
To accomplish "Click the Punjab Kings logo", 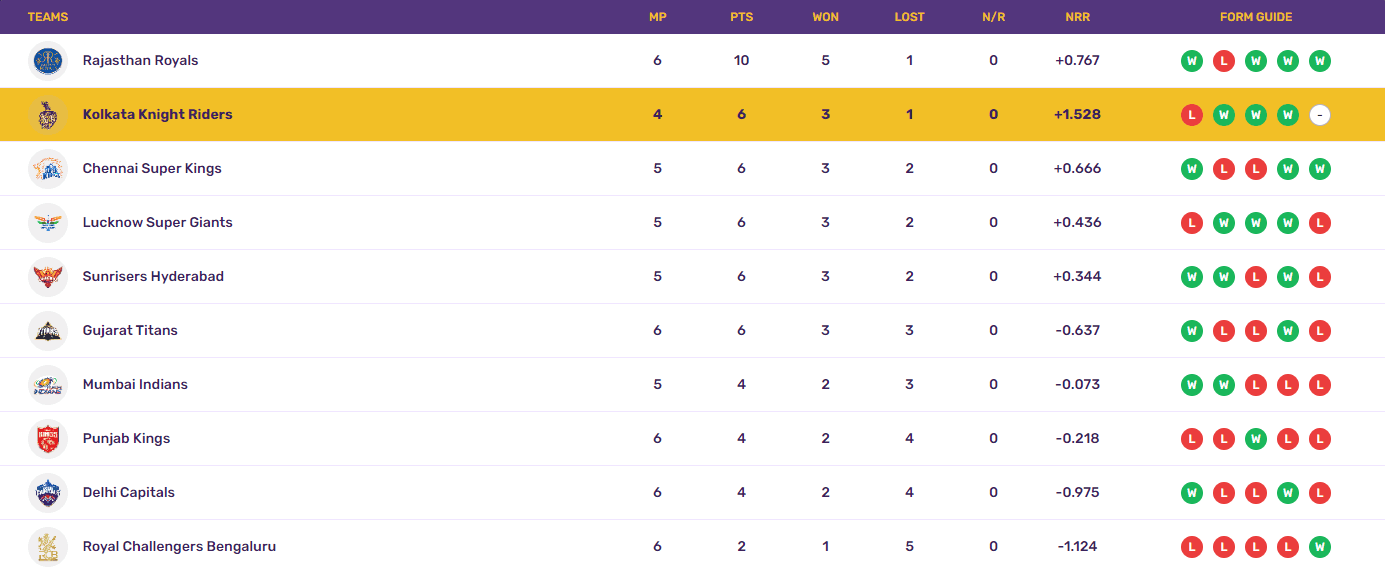I will coord(48,439).
